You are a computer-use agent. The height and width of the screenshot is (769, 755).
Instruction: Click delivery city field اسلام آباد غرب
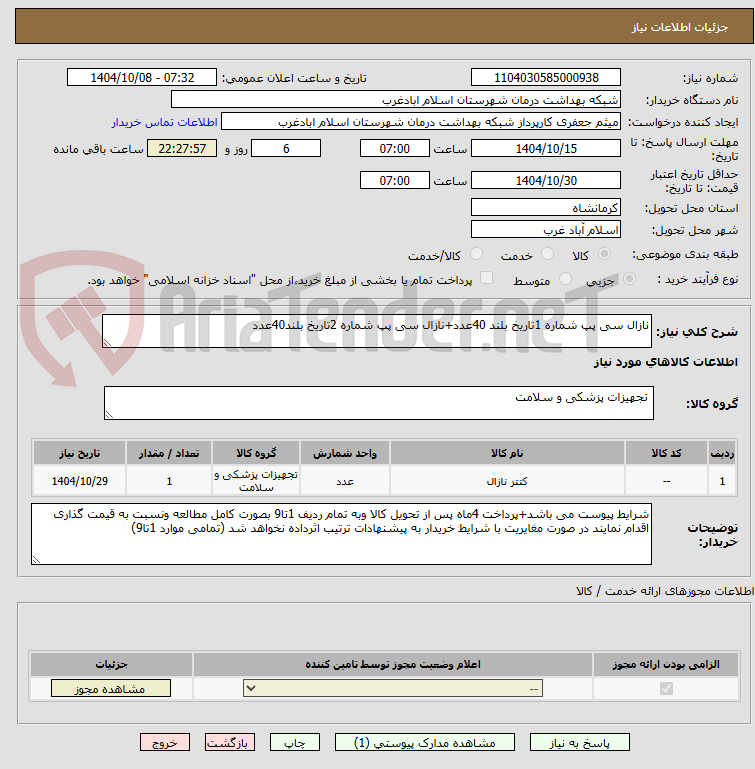tap(546, 230)
